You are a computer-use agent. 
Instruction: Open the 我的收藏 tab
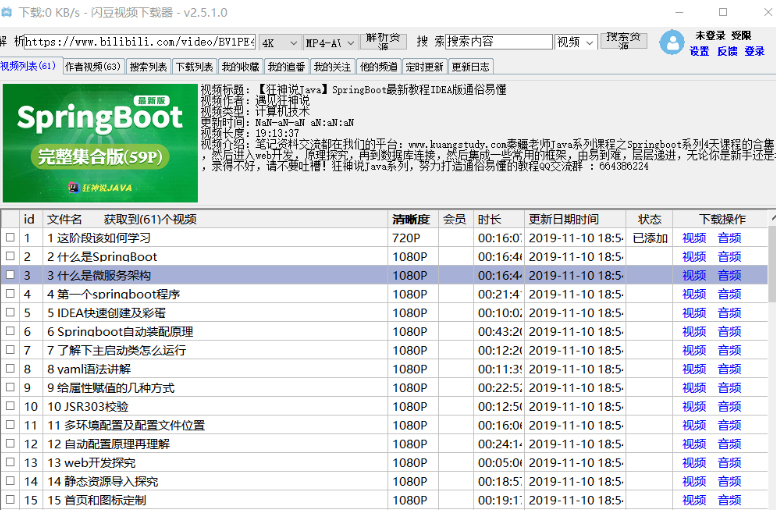pos(240,67)
